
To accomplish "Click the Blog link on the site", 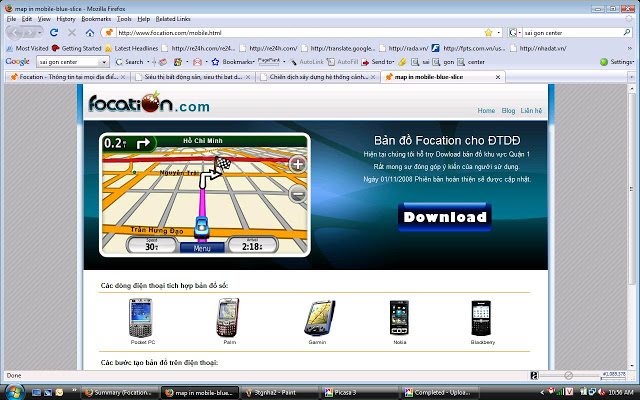I will (508, 111).
